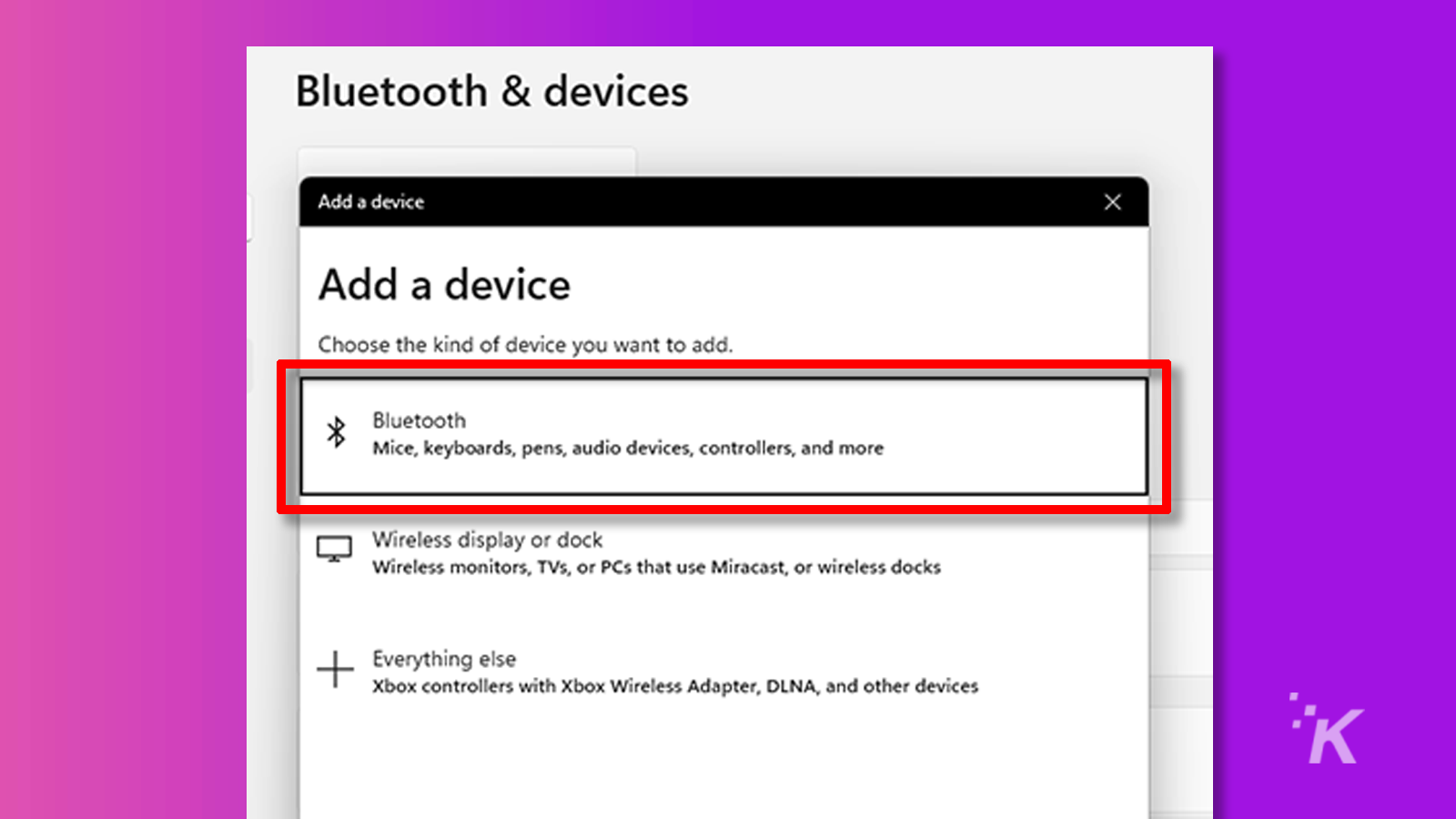Select the Bluetooth option title

419,420
